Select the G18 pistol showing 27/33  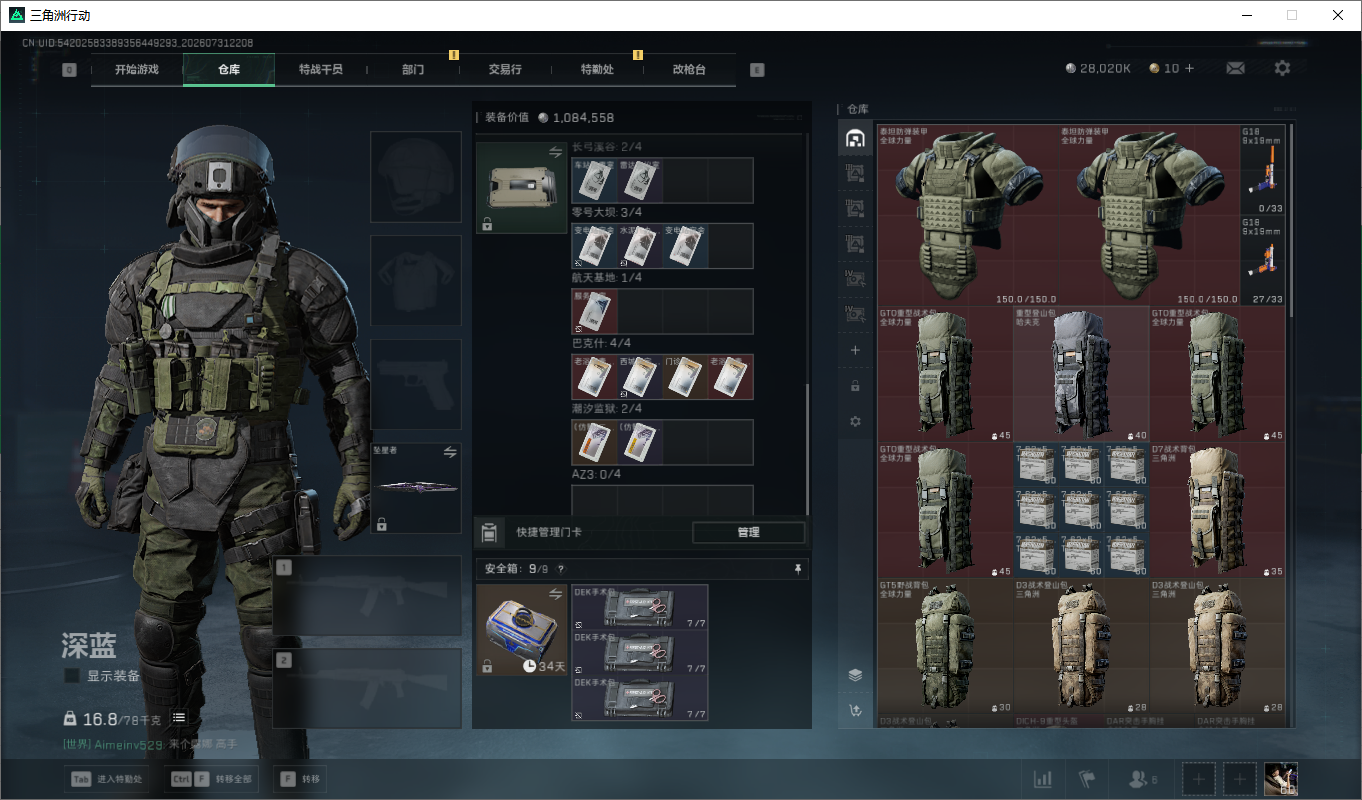click(x=1262, y=261)
